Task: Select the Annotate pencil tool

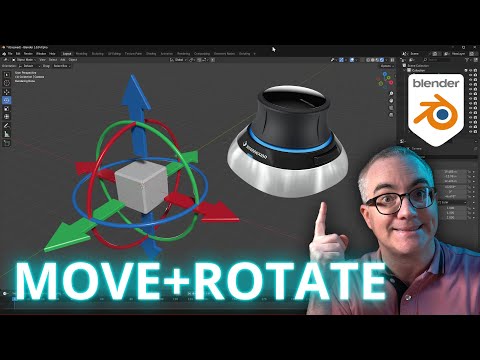Action: pyautogui.click(x=7, y=126)
